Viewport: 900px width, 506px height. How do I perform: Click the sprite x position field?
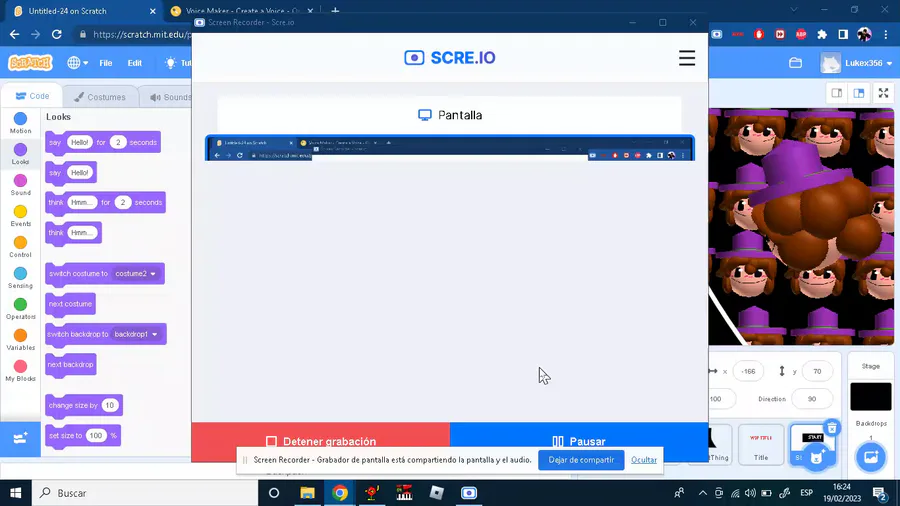pyautogui.click(x=748, y=371)
